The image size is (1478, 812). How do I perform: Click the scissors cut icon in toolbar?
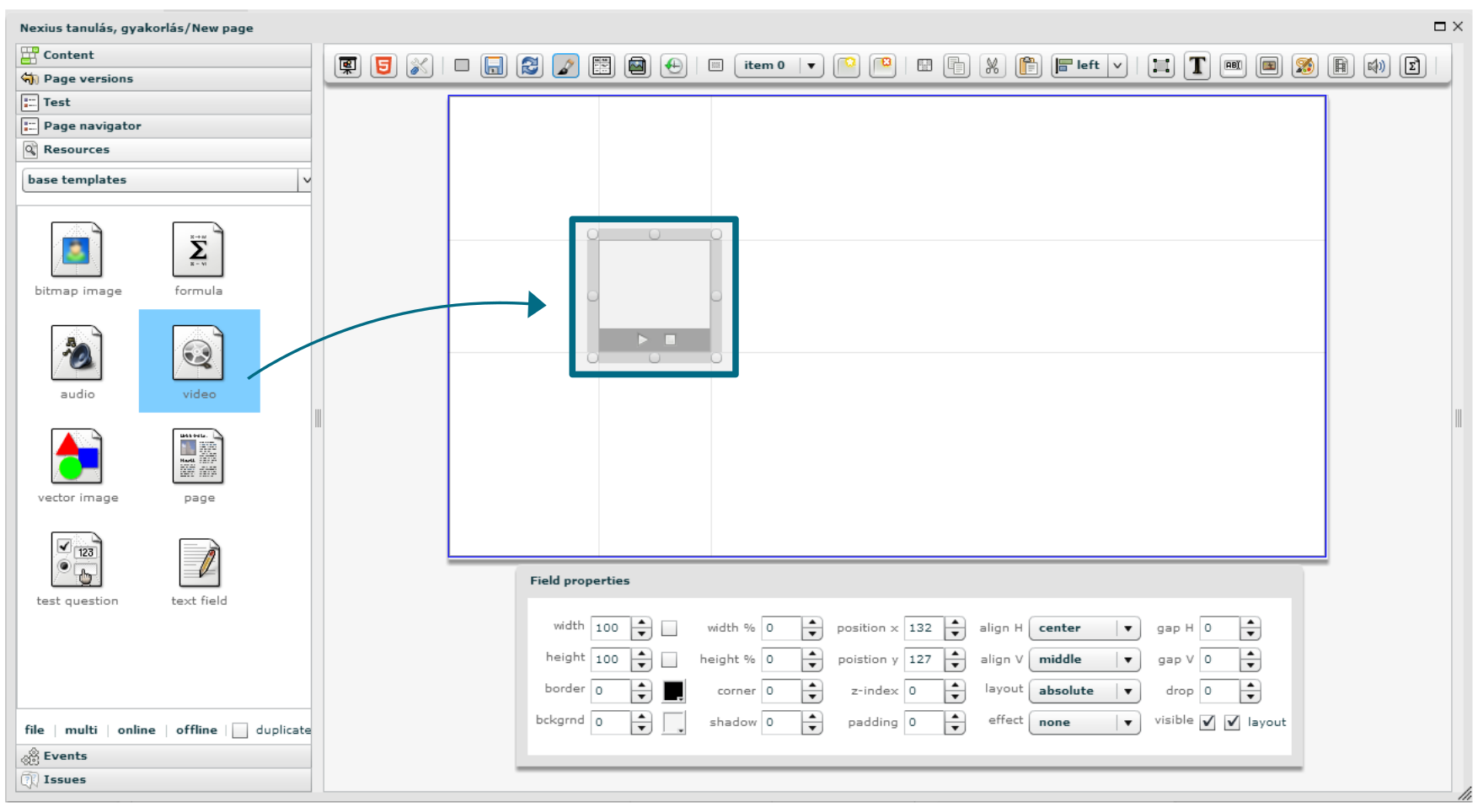coord(993,66)
